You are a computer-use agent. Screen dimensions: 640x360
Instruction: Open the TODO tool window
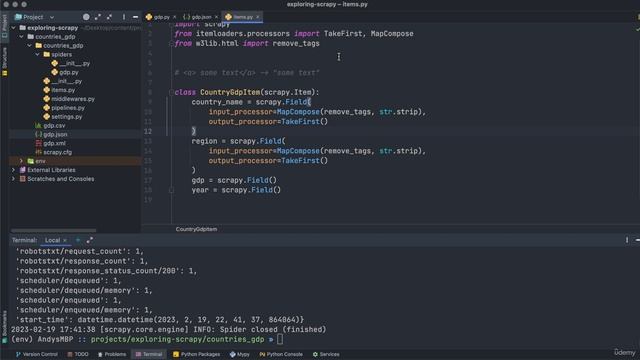tap(78, 354)
